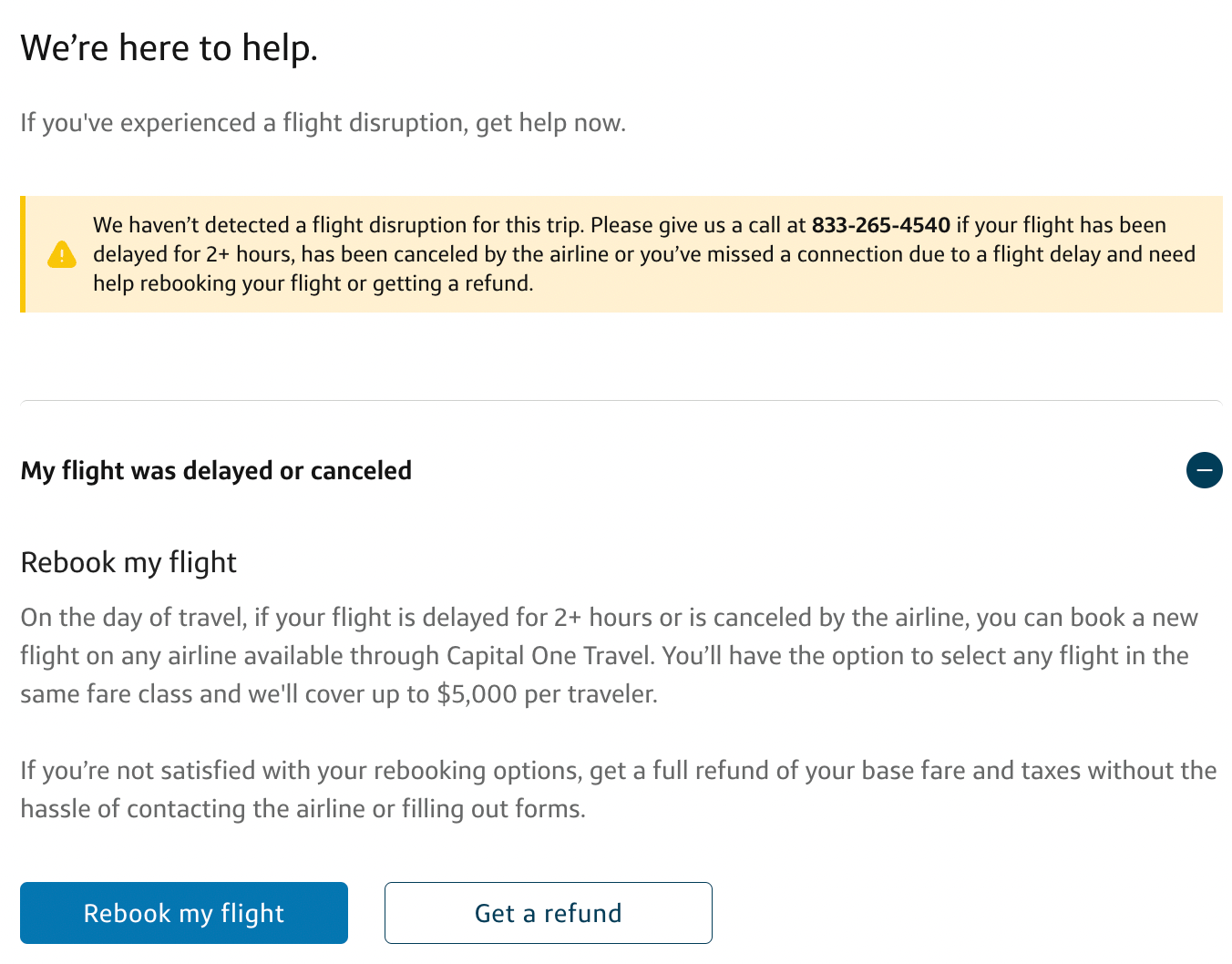
Task: Click the 'get help now' subtitle line
Action: tap(323, 123)
